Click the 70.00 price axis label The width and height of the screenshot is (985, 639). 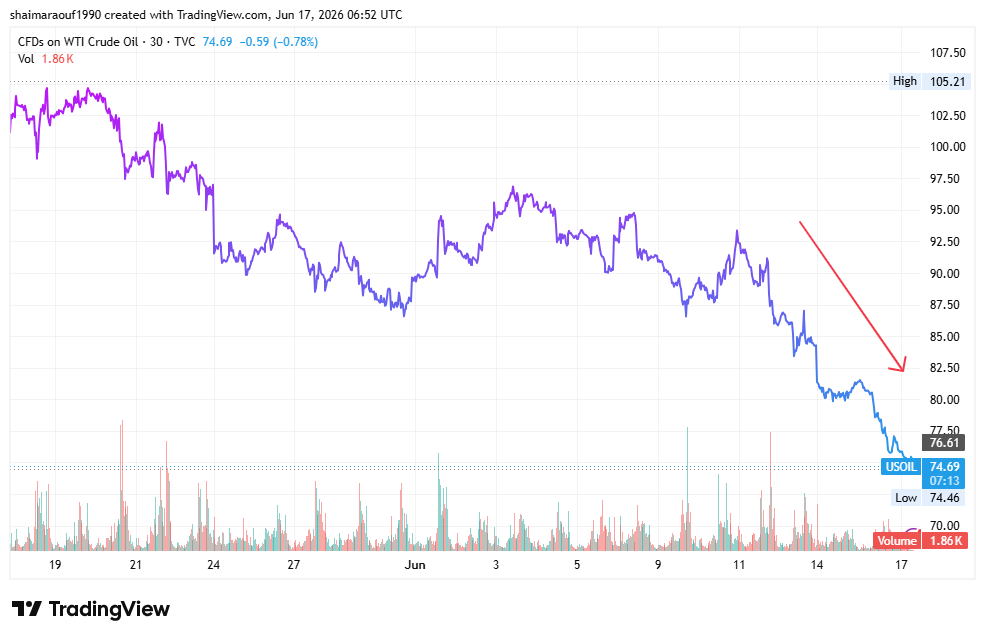coord(947,525)
